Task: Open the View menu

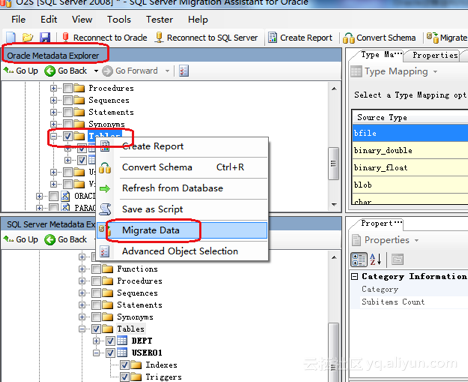Action: coord(82,20)
